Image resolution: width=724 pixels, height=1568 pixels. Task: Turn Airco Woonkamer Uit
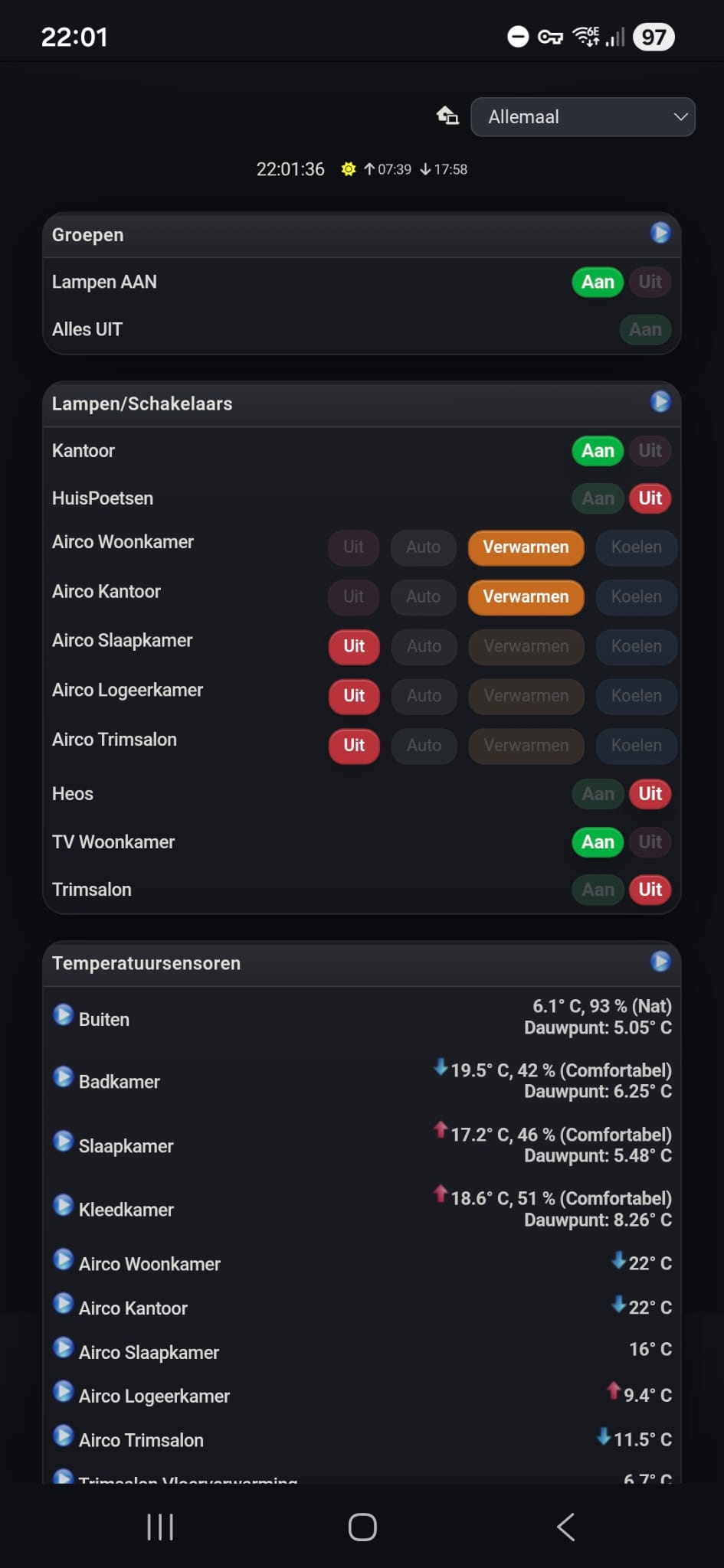(x=353, y=547)
